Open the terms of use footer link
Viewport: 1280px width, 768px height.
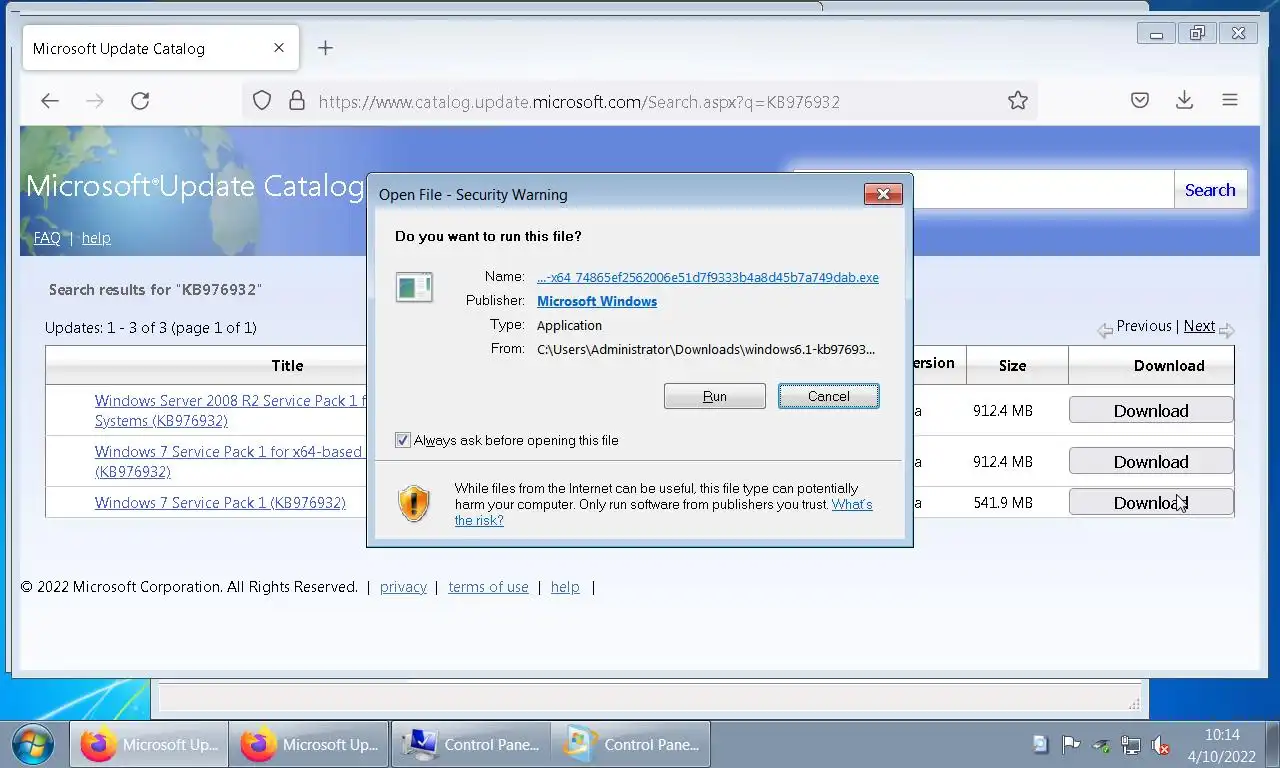tap(488, 587)
